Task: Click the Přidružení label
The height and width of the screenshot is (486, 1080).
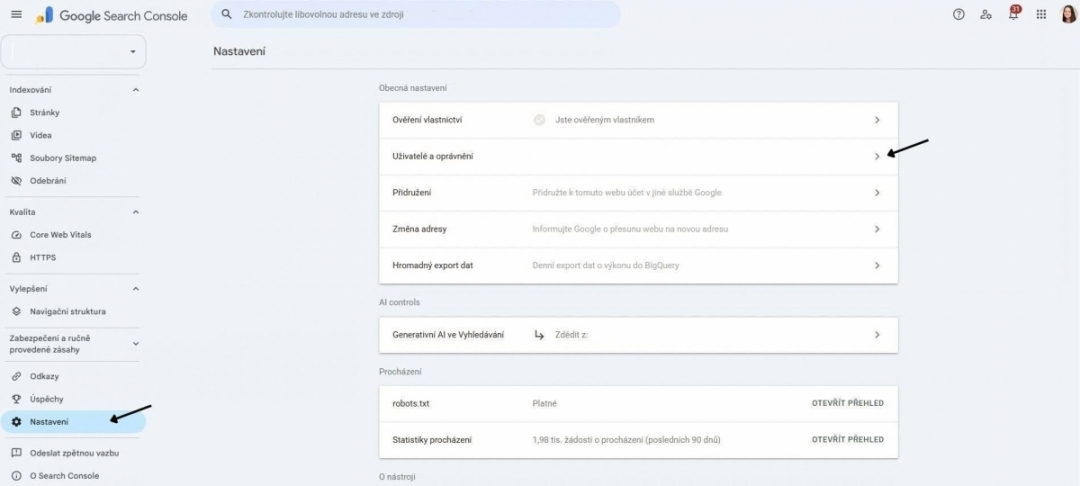Action: tap(412, 193)
